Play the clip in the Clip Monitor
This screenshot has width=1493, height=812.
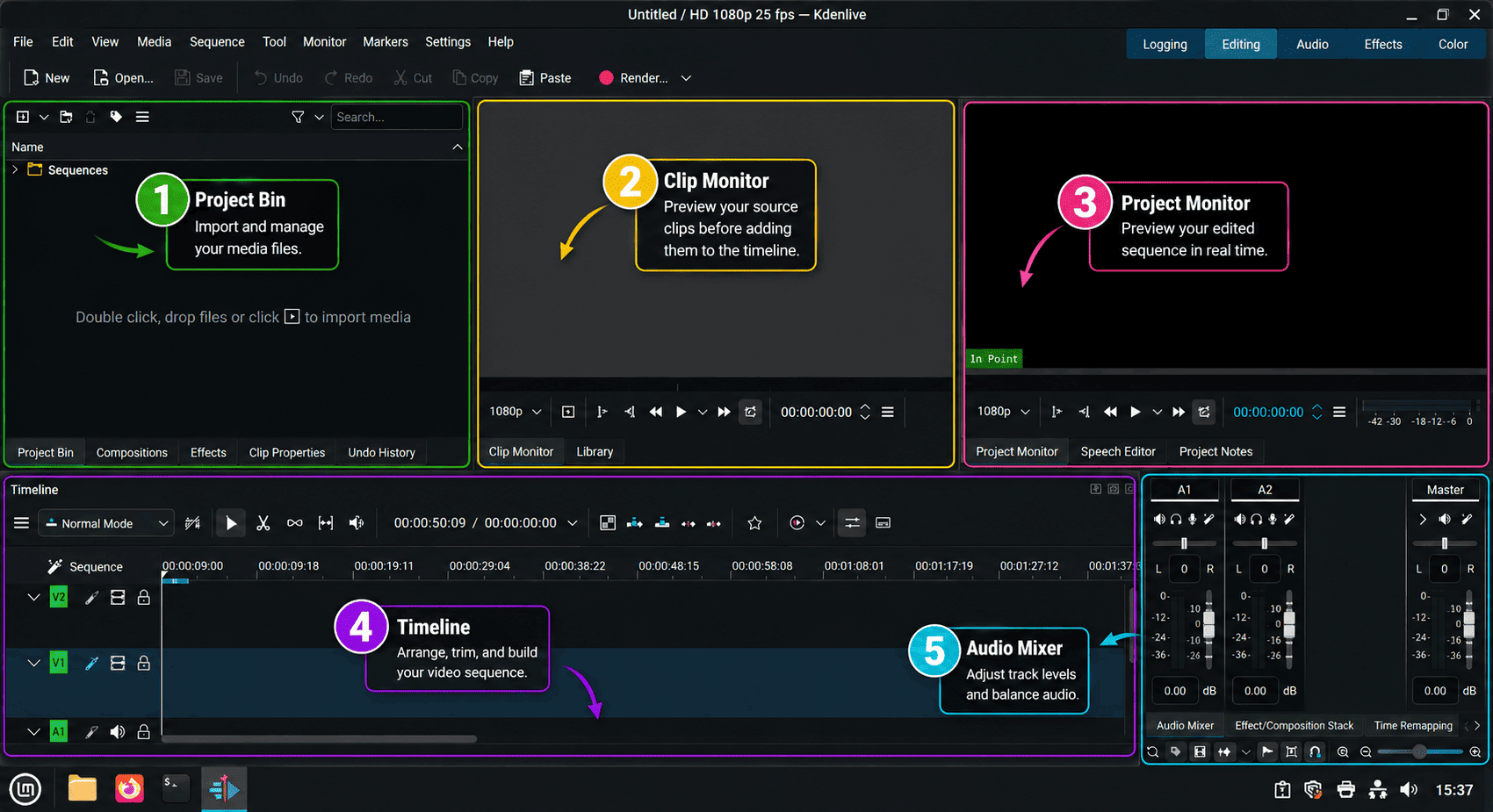tap(681, 412)
